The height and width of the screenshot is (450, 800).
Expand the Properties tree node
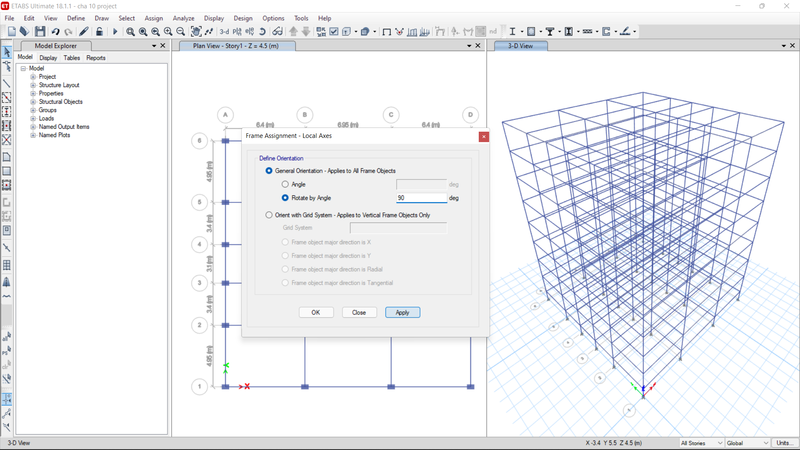[x=33, y=93]
